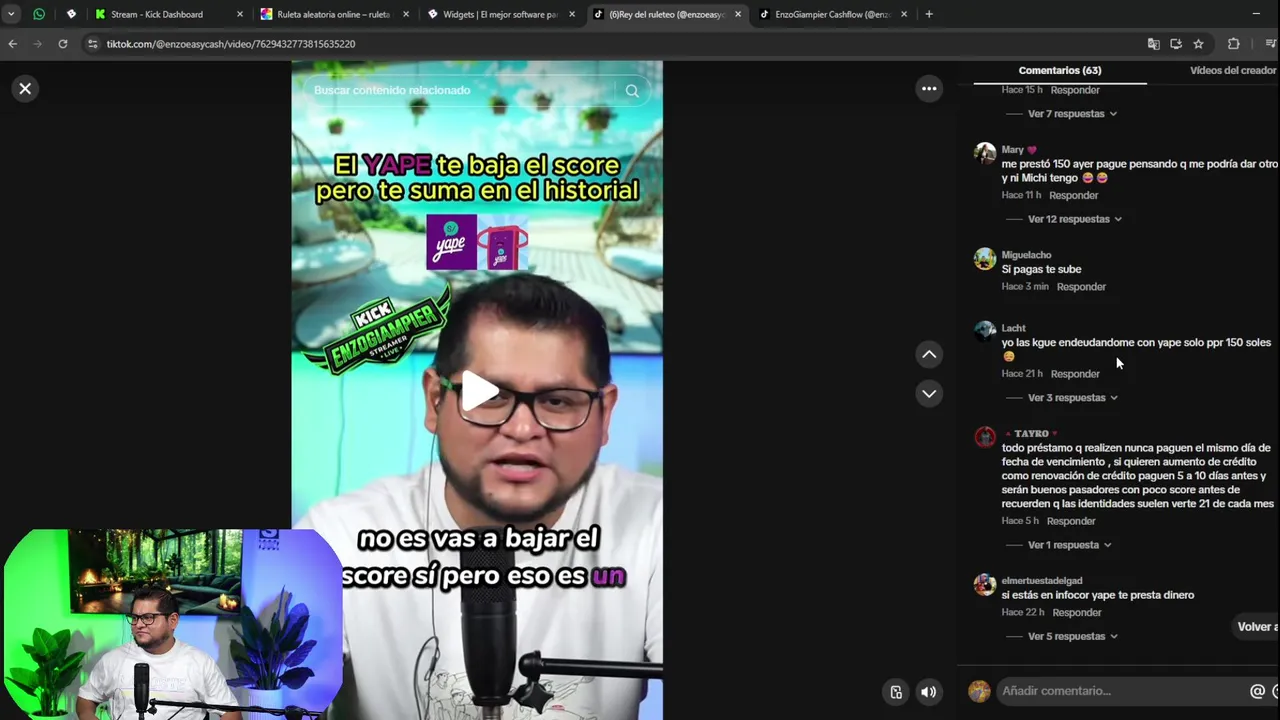The height and width of the screenshot is (720, 1280).
Task: Expand Ver 3 respuestas
Action: pyautogui.click(x=1072, y=398)
